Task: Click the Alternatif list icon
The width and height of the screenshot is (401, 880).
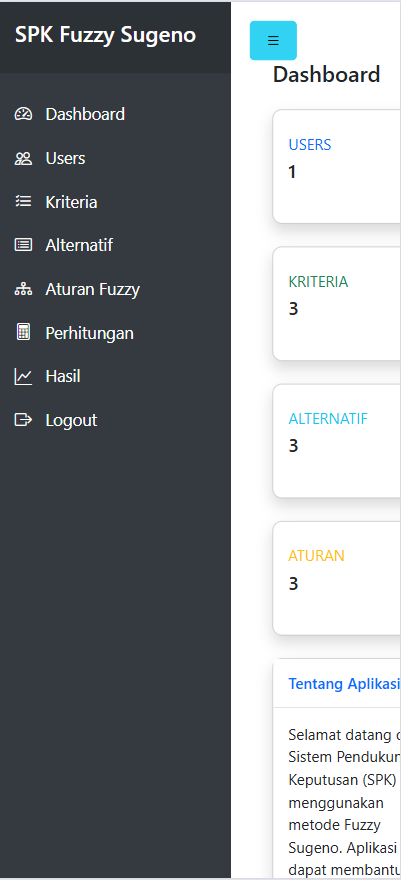Action: [x=23, y=245]
